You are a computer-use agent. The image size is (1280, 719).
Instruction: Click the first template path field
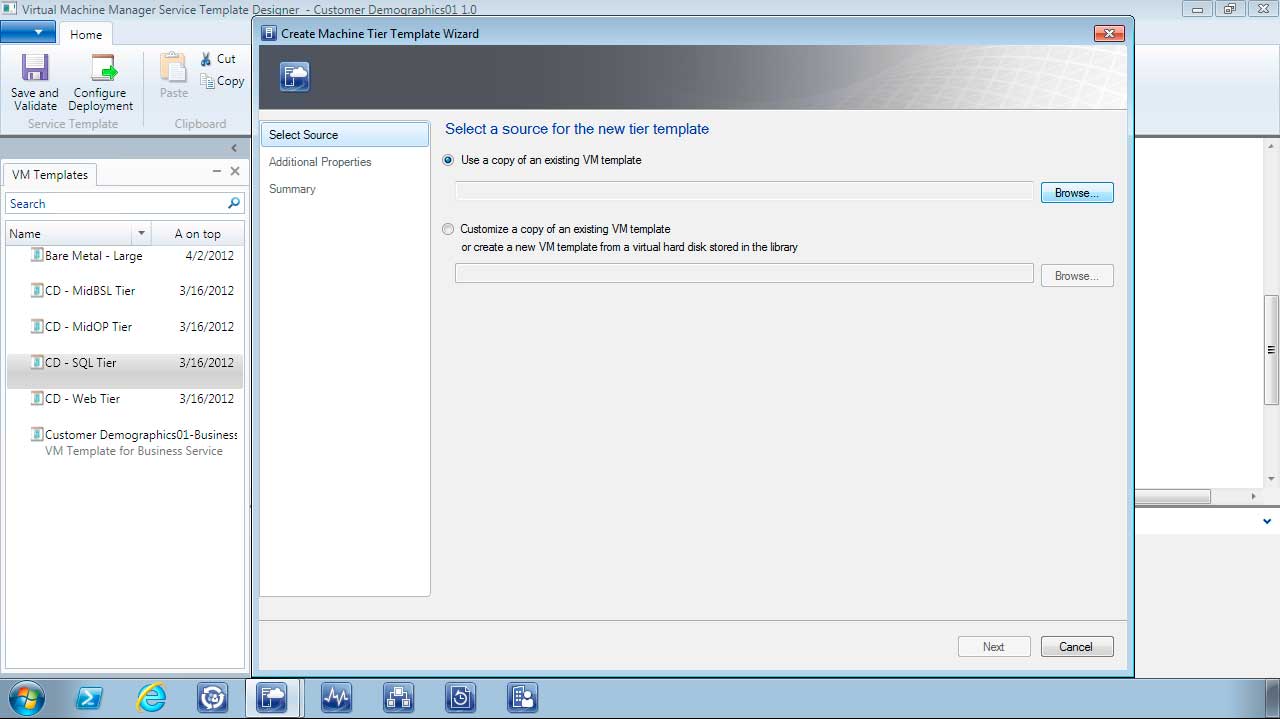pyautogui.click(x=744, y=191)
